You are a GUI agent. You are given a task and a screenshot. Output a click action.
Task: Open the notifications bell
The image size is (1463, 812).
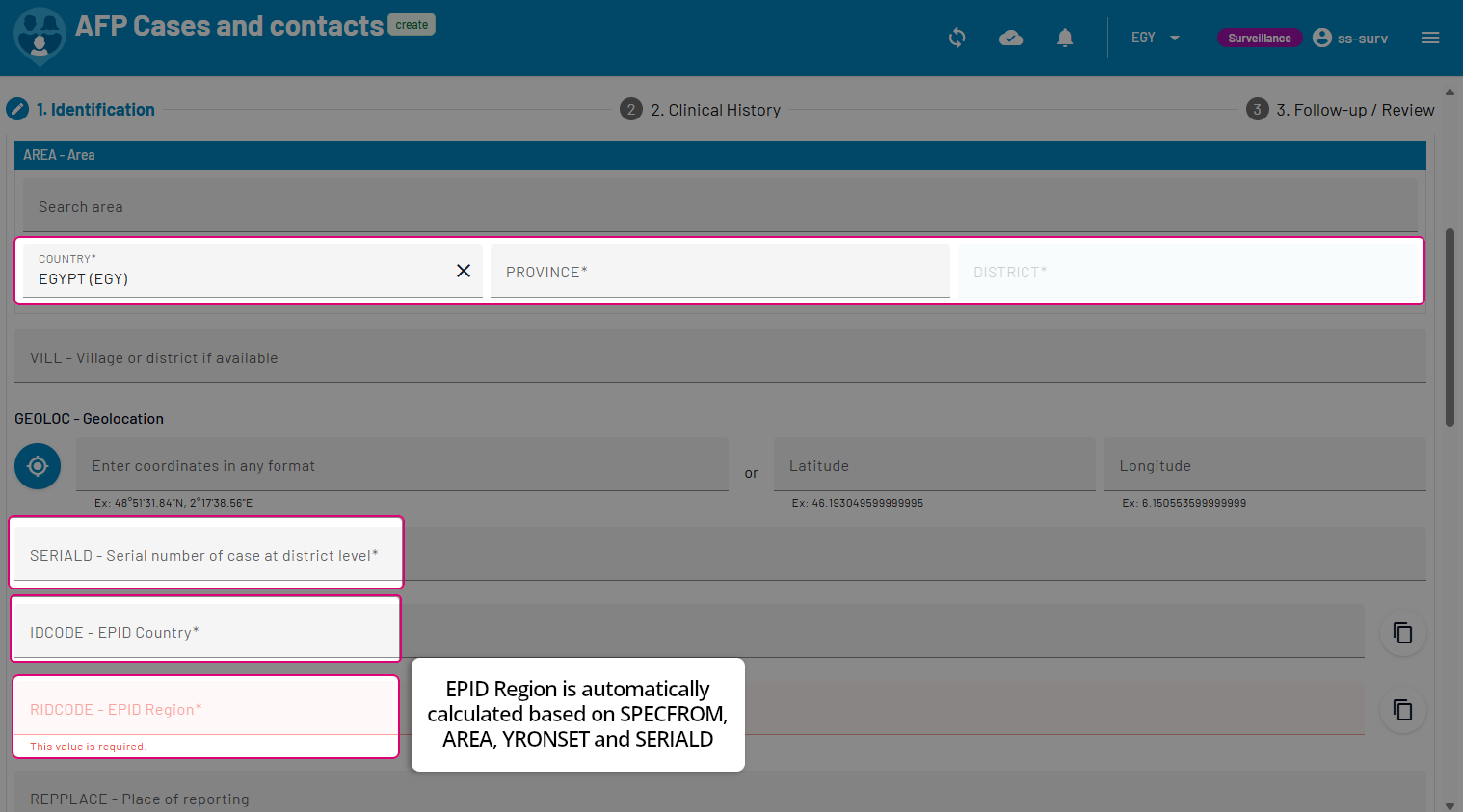[1065, 38]
